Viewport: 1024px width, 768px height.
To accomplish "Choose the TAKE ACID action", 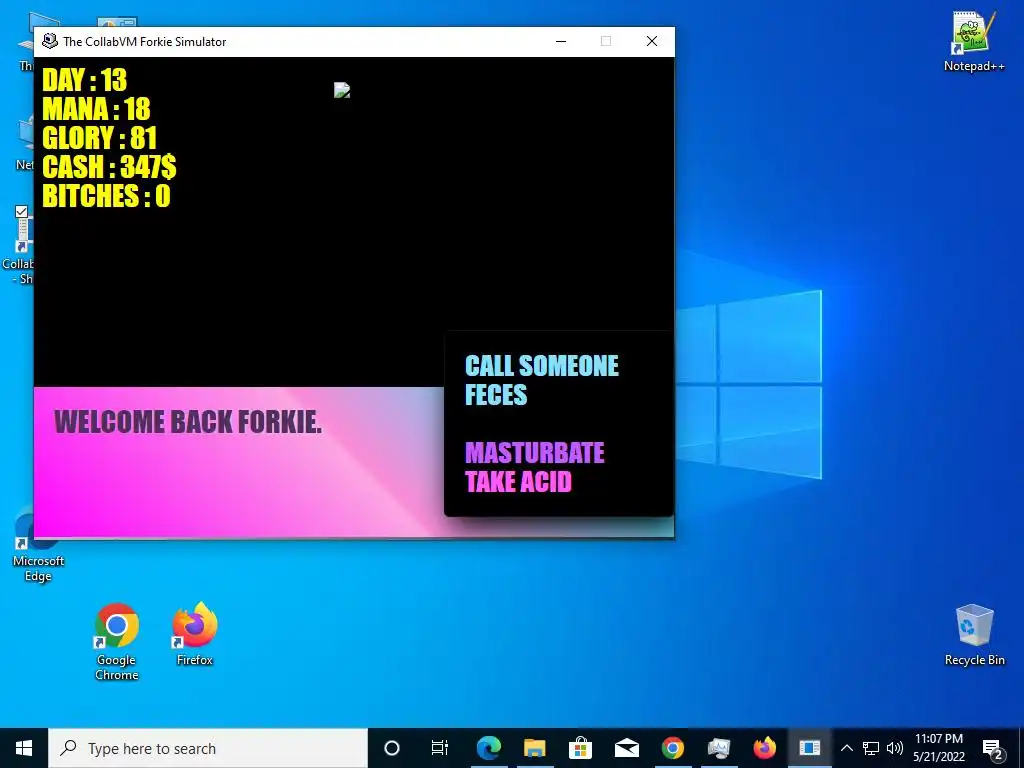I will (519, 482).
